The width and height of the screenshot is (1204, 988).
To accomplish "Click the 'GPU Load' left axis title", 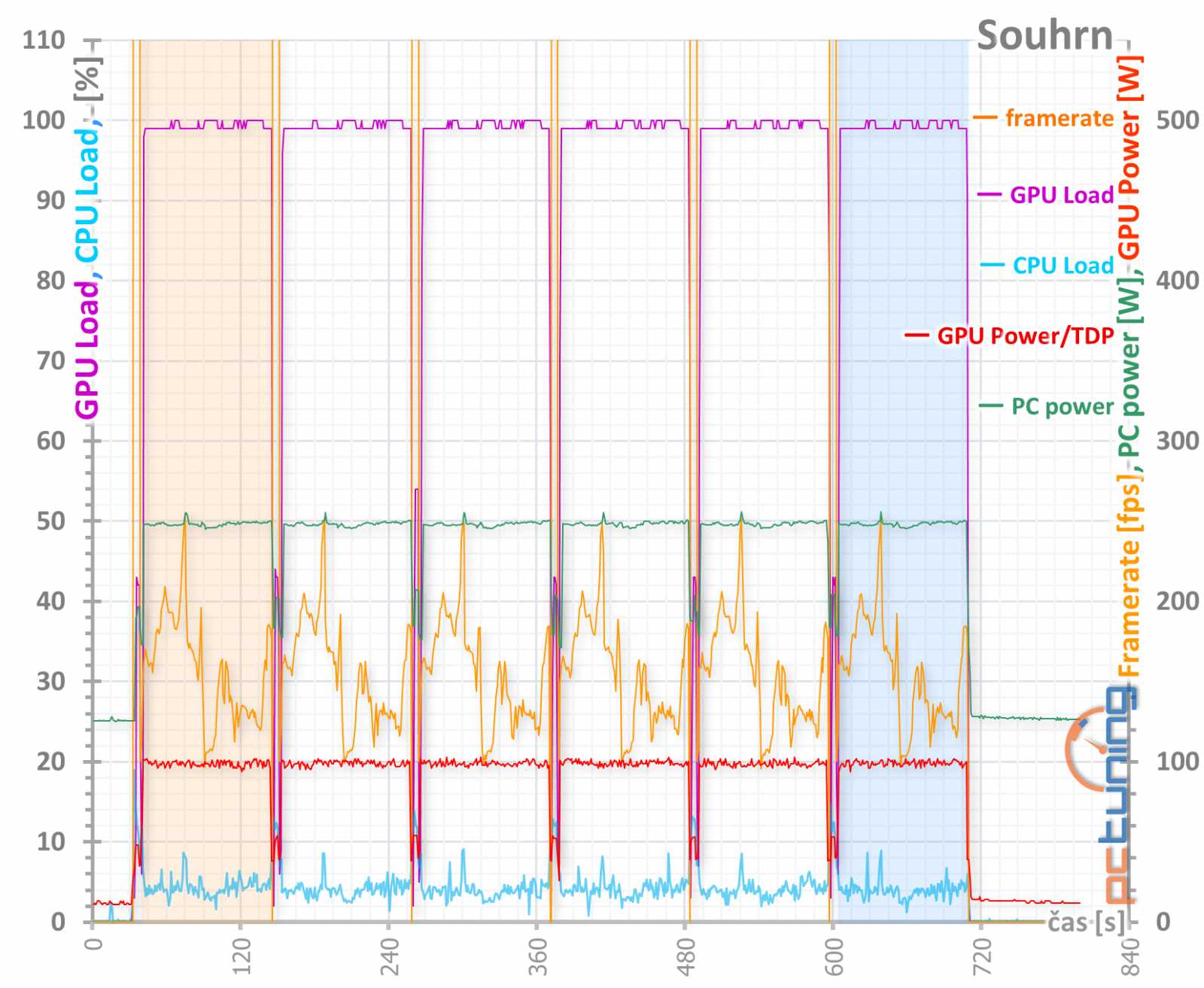I will click(x=87, y=349).
